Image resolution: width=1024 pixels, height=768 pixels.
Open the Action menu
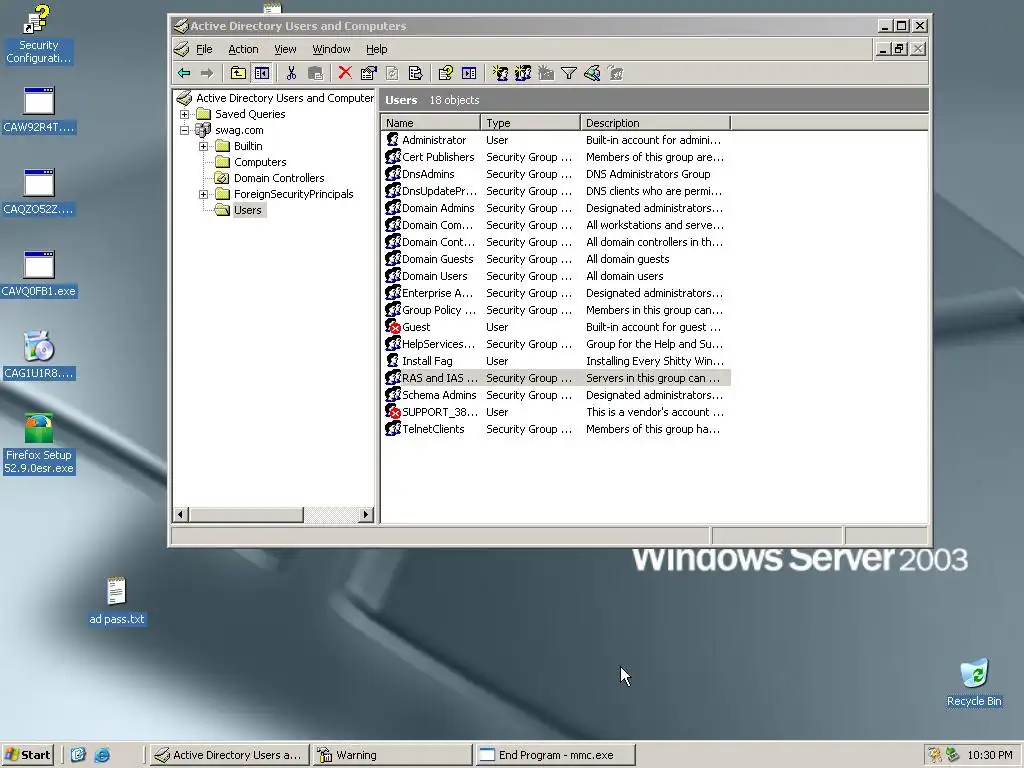pos(243,49)
